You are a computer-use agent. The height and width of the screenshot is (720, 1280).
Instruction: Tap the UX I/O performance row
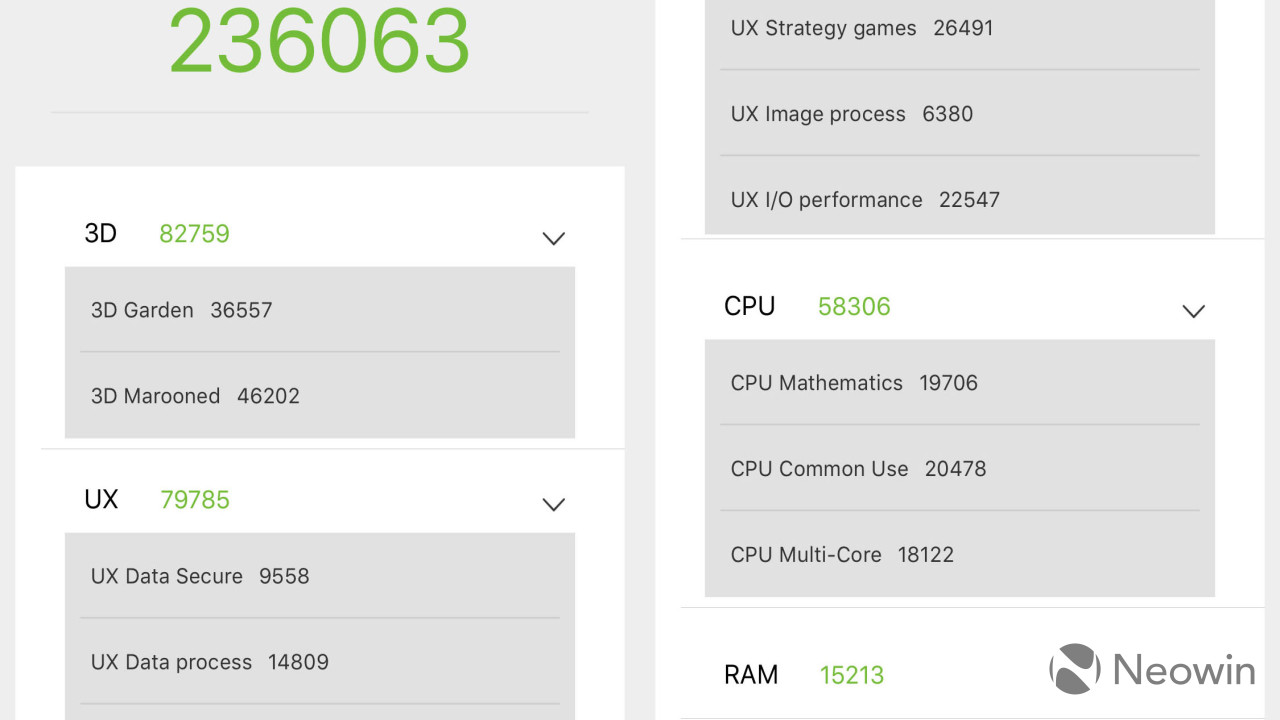[959, 200]
